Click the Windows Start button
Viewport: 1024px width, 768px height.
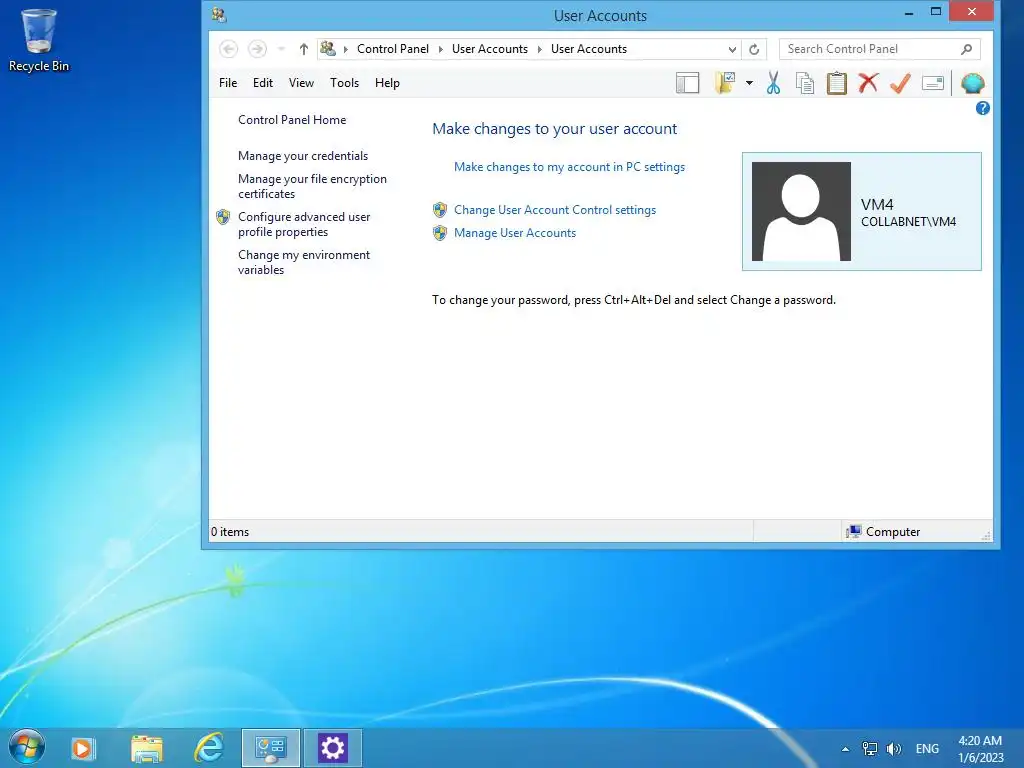[27, 748]
